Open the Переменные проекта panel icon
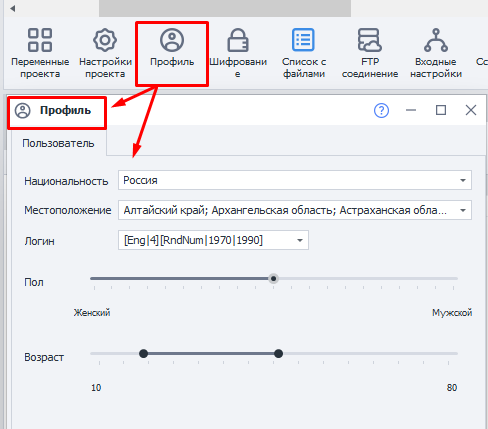The image size is (488, 429). pyautogui.click(x=40, y=40)
